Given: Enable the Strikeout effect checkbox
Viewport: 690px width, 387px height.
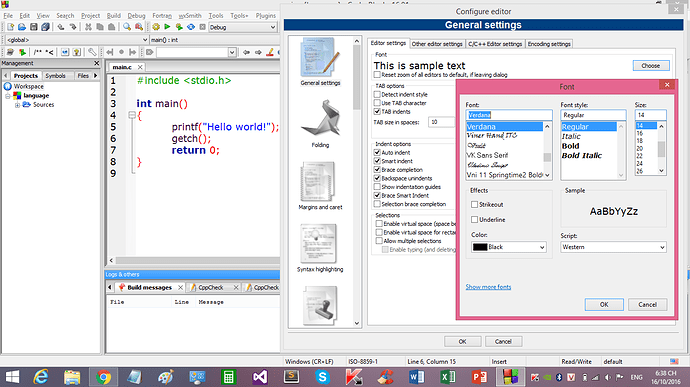Looking at the screenshot, I should pos(474,204).
